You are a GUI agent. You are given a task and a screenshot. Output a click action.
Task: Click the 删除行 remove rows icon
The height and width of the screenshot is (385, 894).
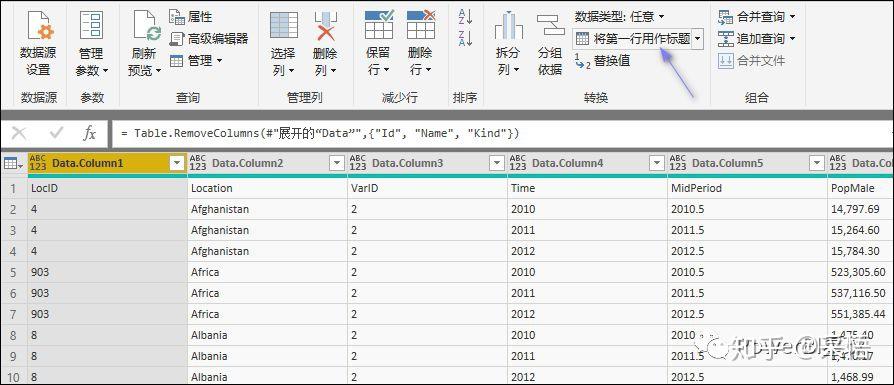tap(421, 24)
